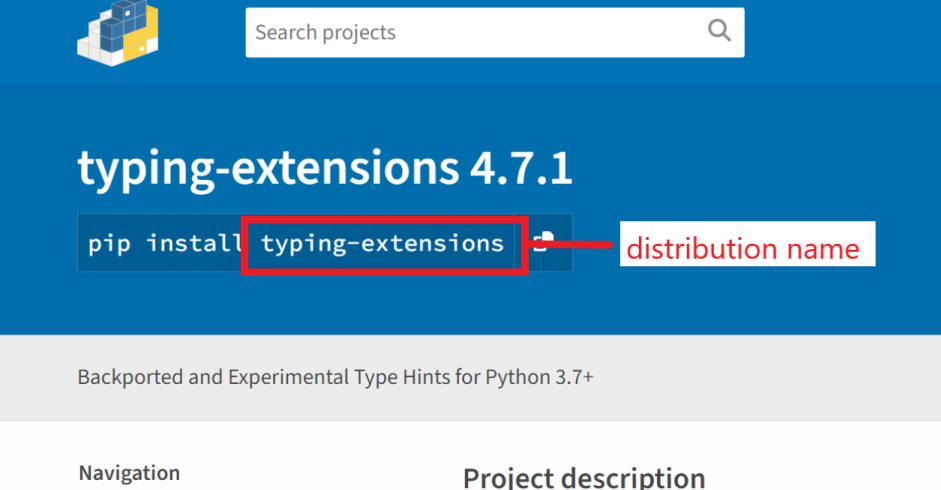Image resolution: width=941 pixels, height=490 pixels.
Task: Click the yellow cubes in the logo
Action: tap(142, 36)
